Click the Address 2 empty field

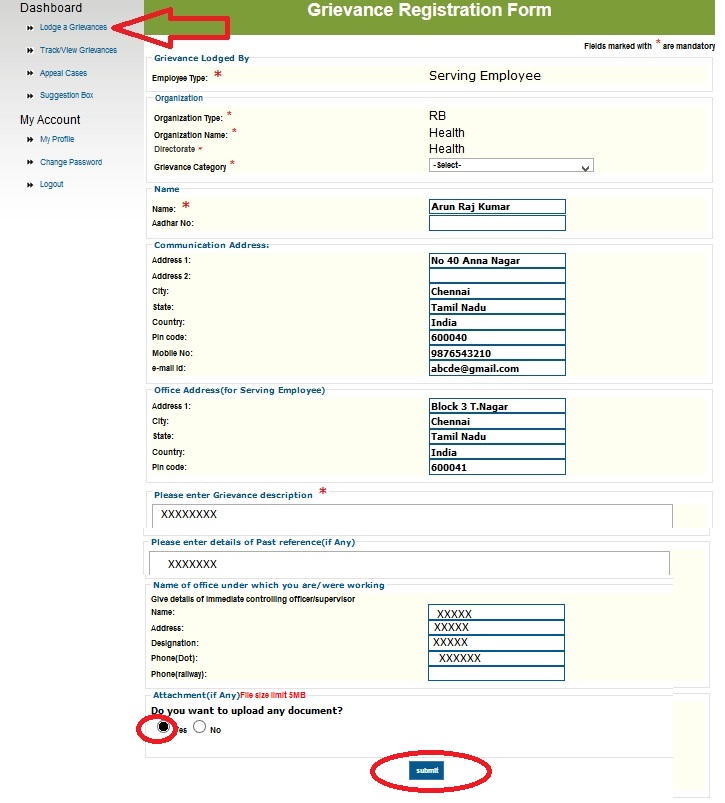pos(497,276)
